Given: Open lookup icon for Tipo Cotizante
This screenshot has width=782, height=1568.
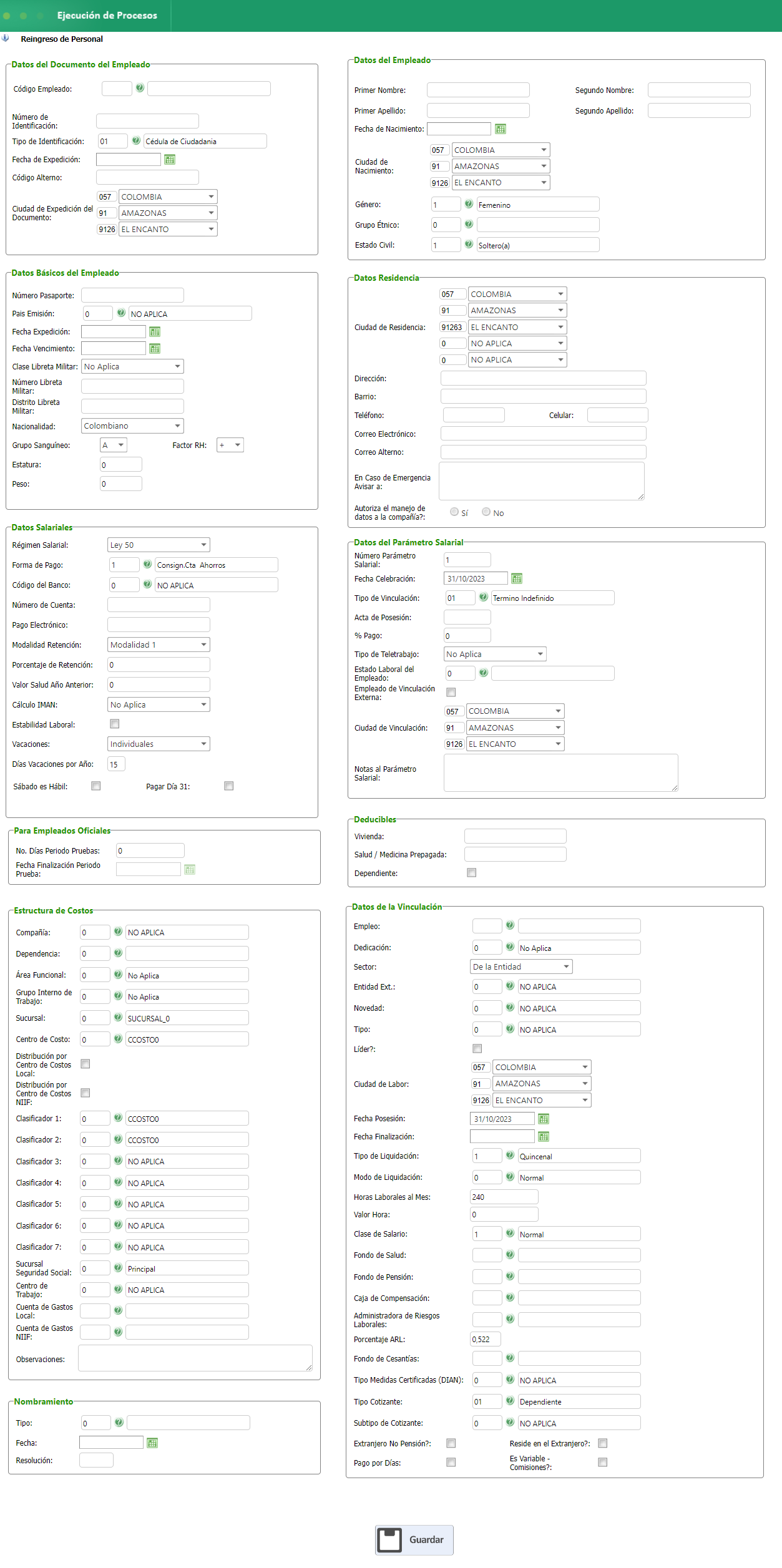Looking at the screenshot, I should pyautogui.click(x=510, y=1401).
